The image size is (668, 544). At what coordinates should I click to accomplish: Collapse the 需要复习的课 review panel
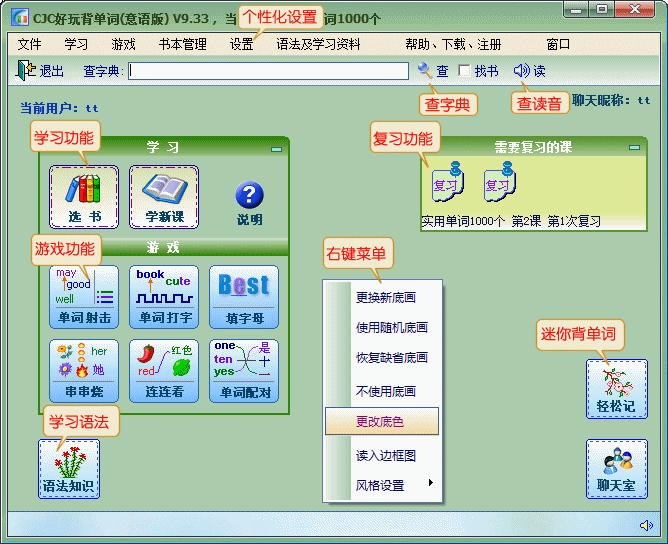coord(634,148)
